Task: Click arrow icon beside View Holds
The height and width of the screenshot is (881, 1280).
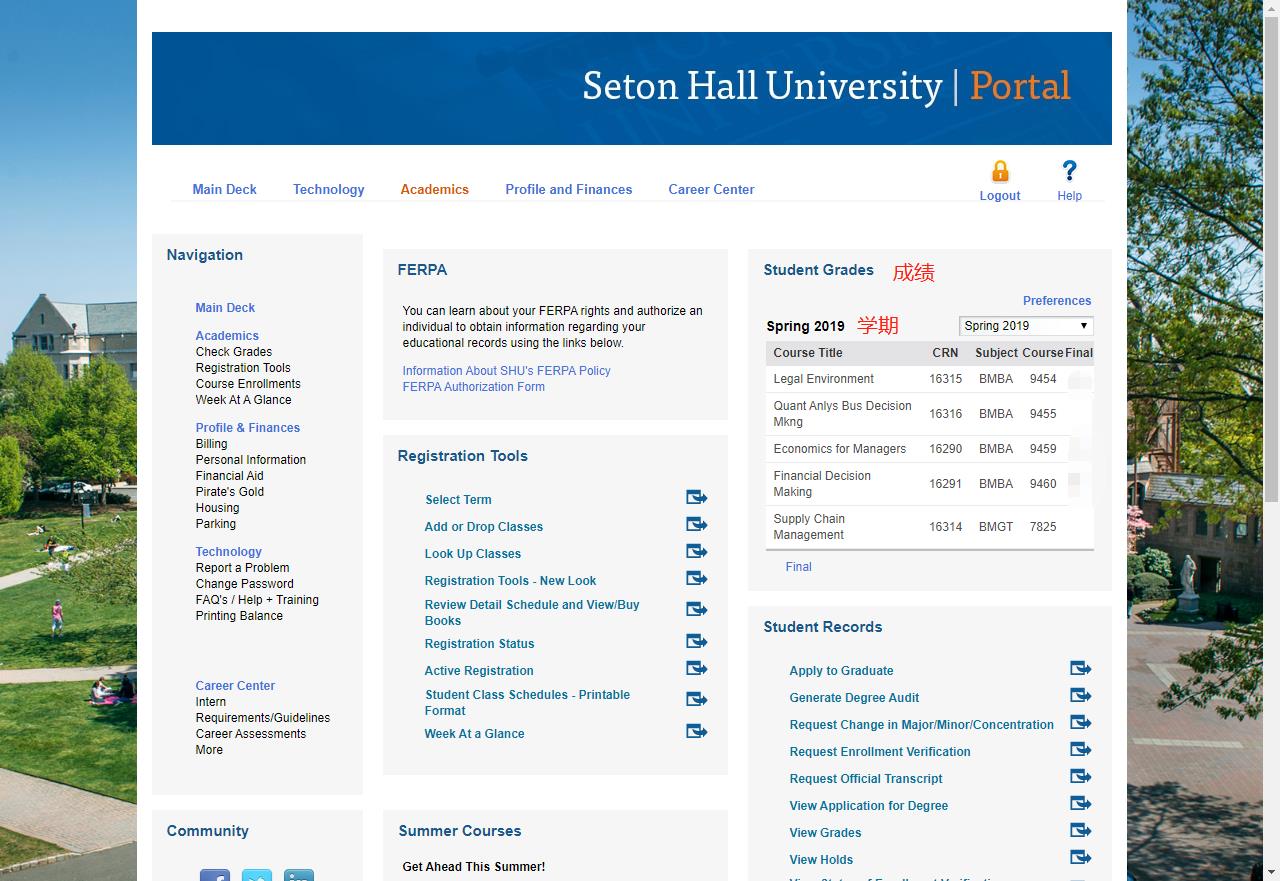Action: coord(1081,857)
